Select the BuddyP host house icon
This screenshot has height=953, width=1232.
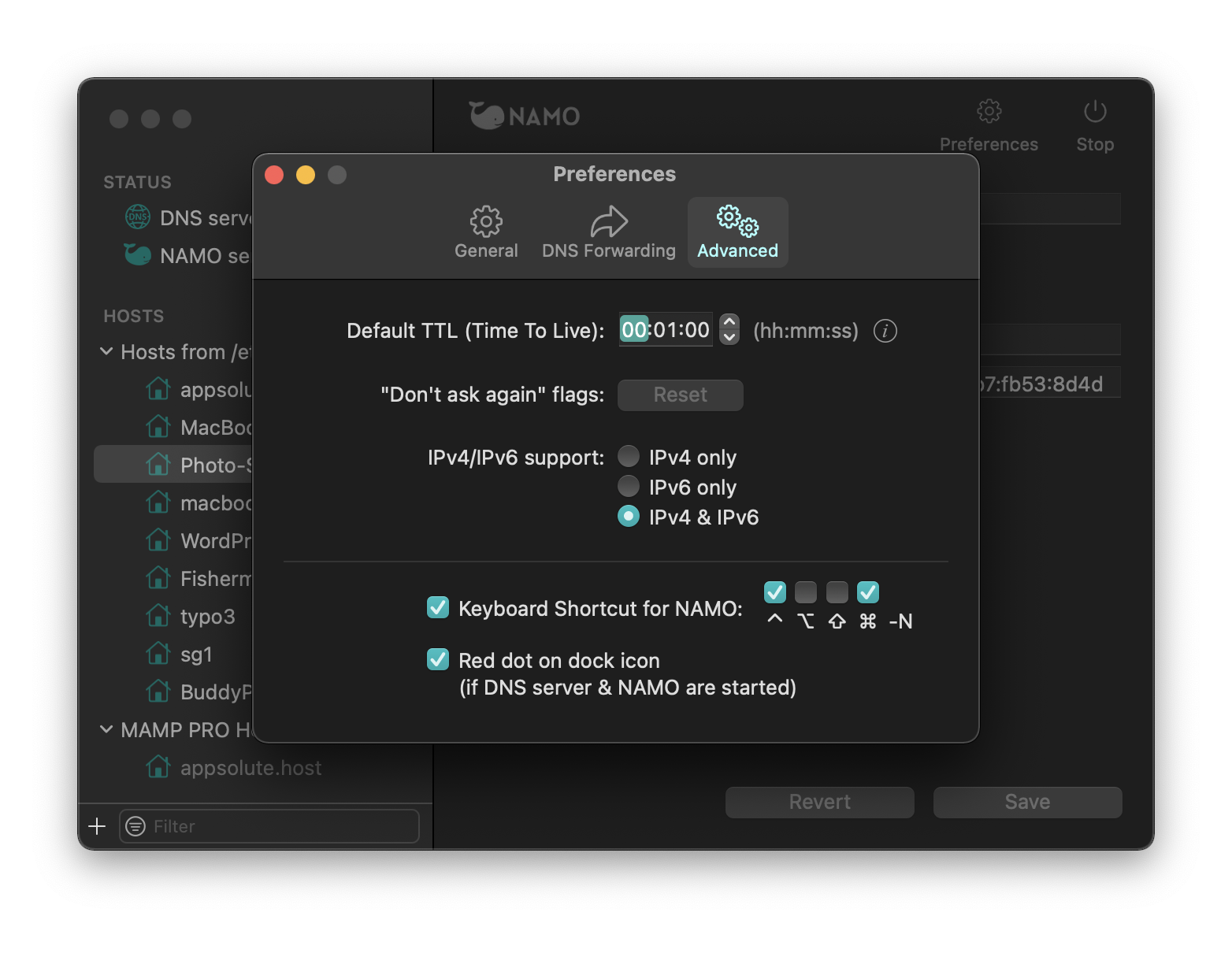(x=158, y=691)
